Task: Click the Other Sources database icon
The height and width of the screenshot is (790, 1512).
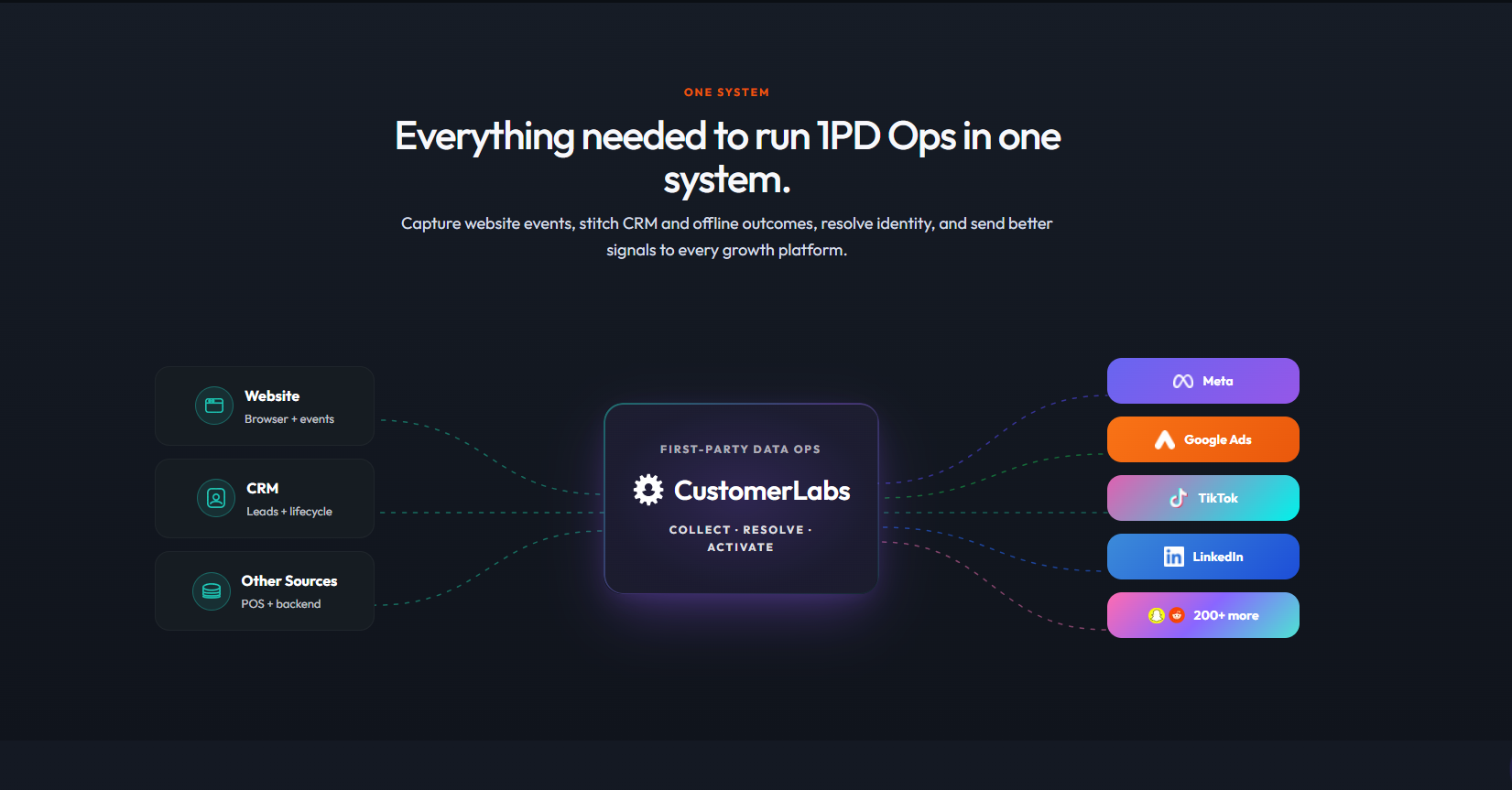Action: pos(212,591)
